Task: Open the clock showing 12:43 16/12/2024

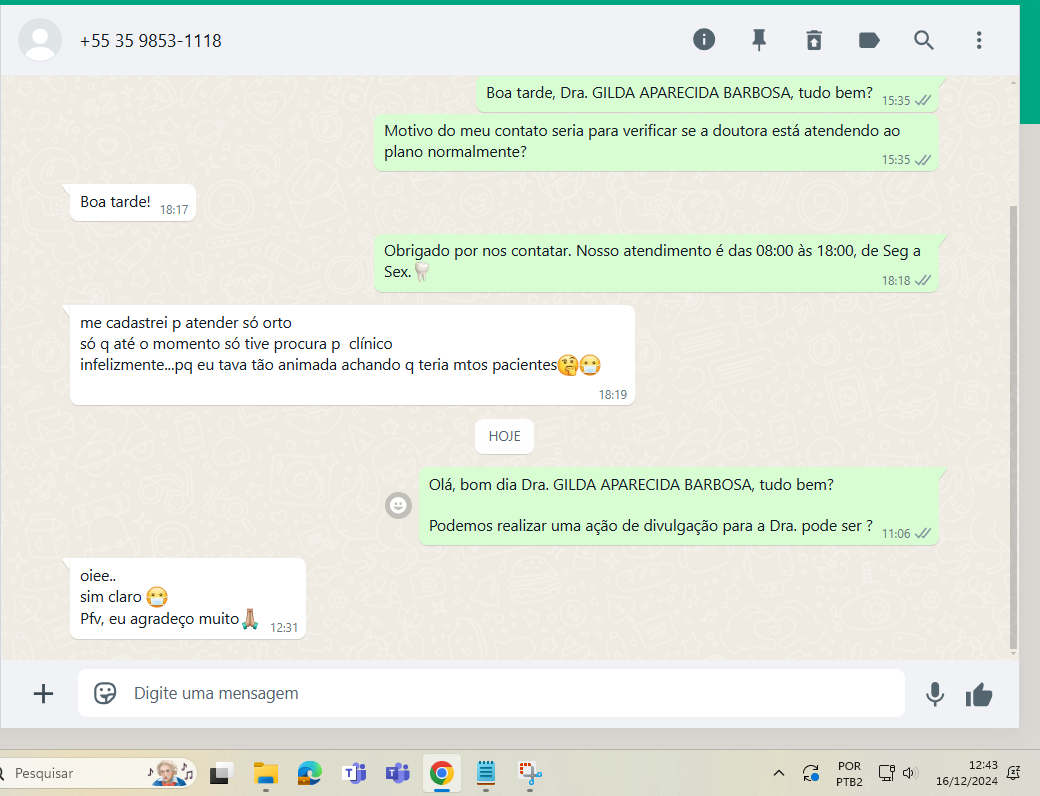Action: point(966,773)
